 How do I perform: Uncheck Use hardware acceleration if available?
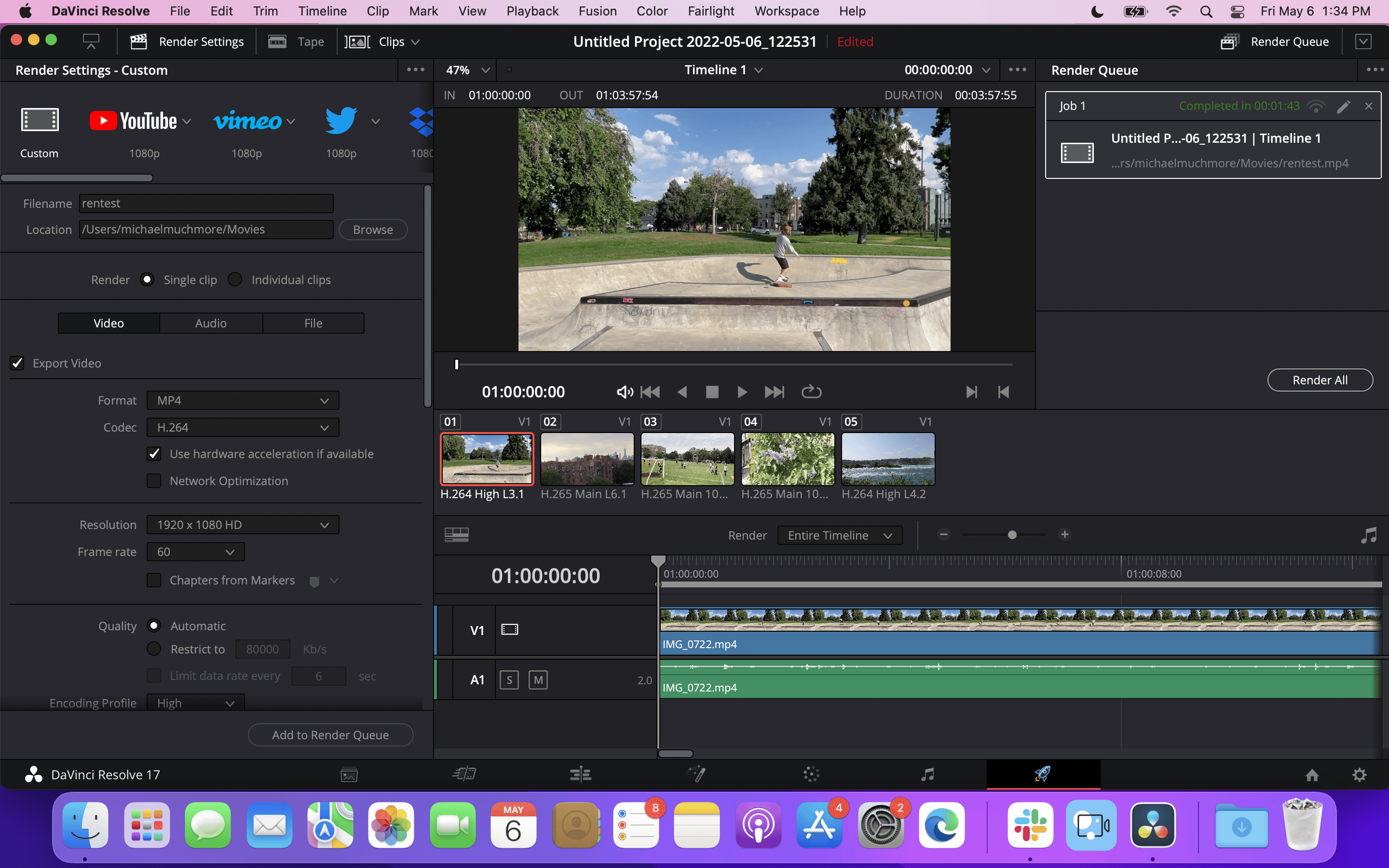[x=154, y=453]
